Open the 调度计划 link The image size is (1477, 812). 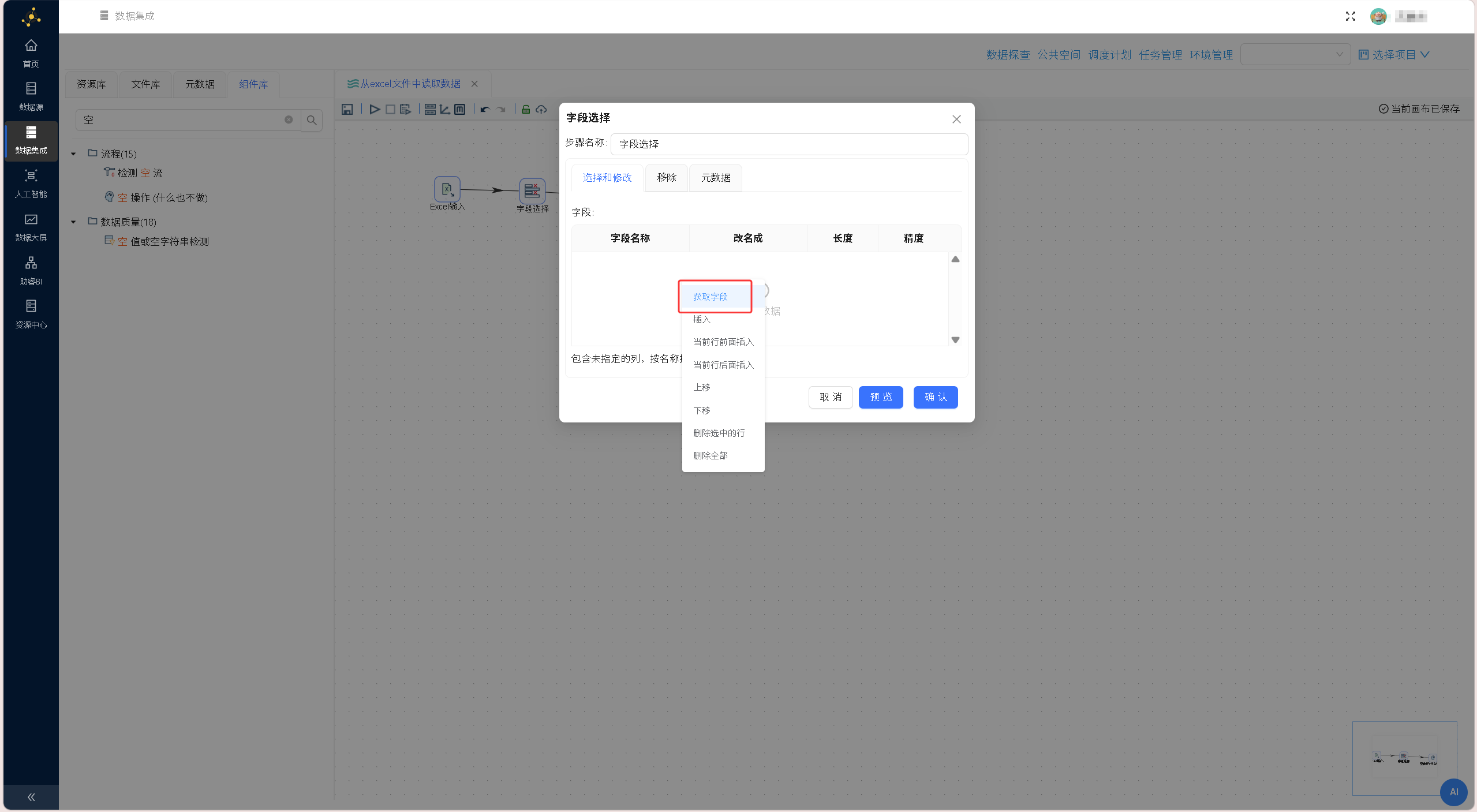click(1109, 54)
